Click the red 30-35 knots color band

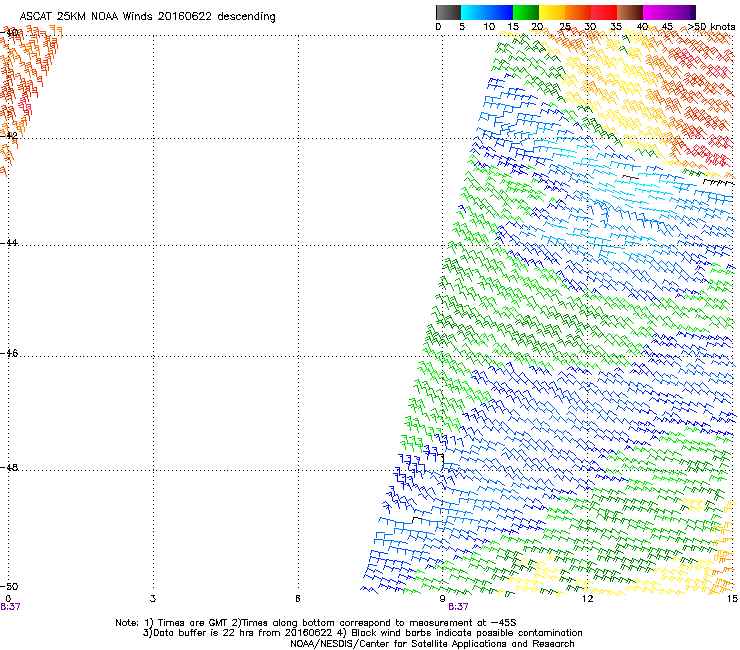(x=604, y=12)
